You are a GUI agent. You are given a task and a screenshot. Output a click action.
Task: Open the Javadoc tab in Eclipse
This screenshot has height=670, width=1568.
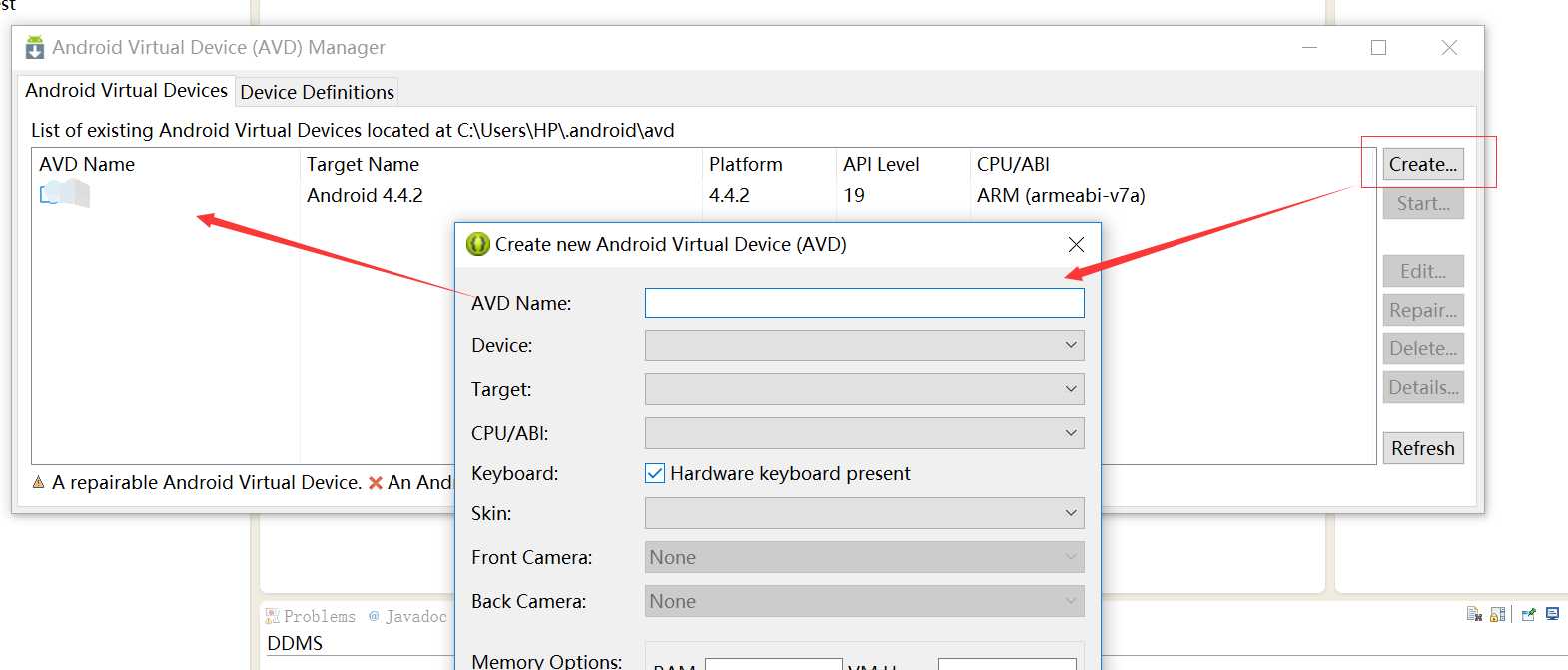pos(407,616)
